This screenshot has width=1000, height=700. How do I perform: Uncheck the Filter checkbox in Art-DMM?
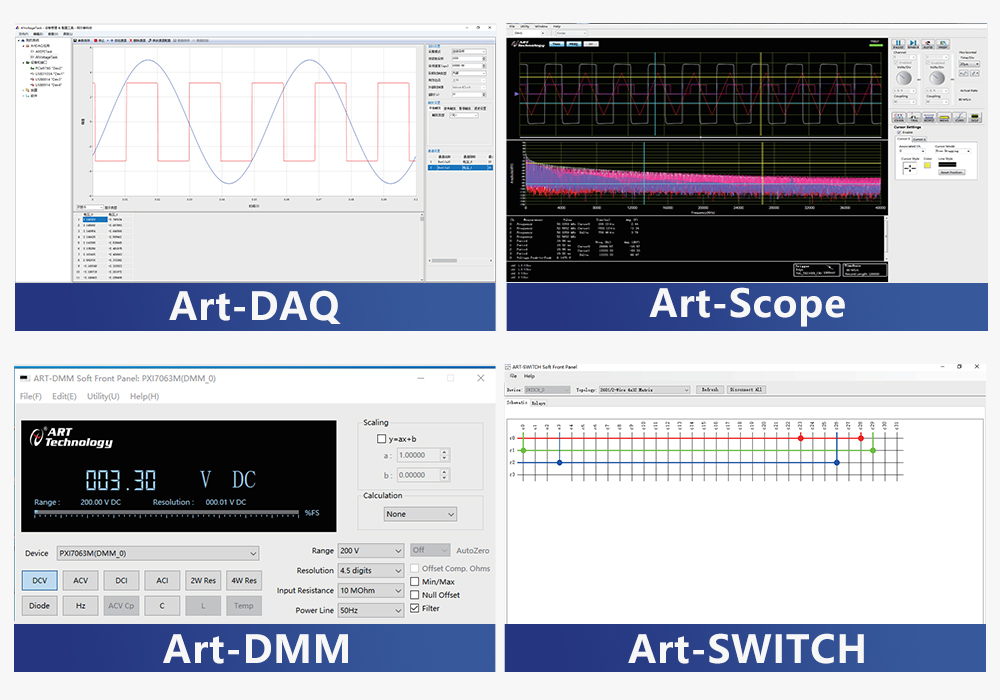pos(415,608)
